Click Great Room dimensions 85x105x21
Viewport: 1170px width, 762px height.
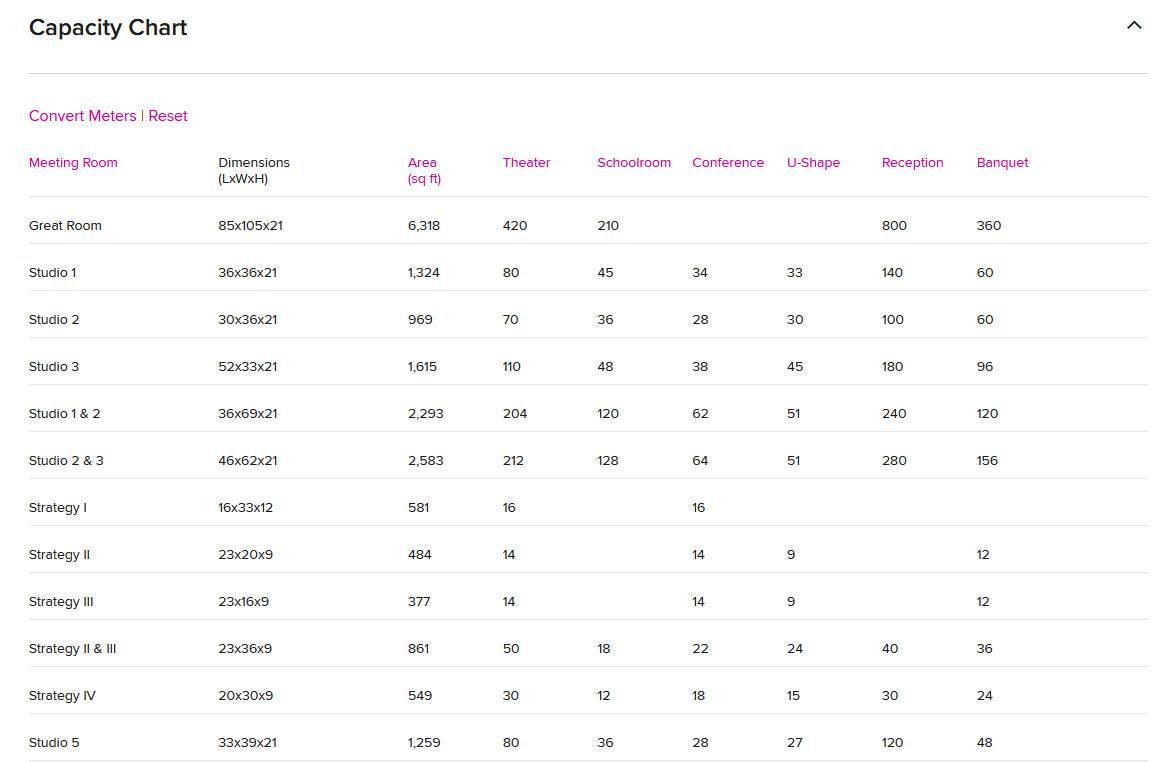coord(250,225)
